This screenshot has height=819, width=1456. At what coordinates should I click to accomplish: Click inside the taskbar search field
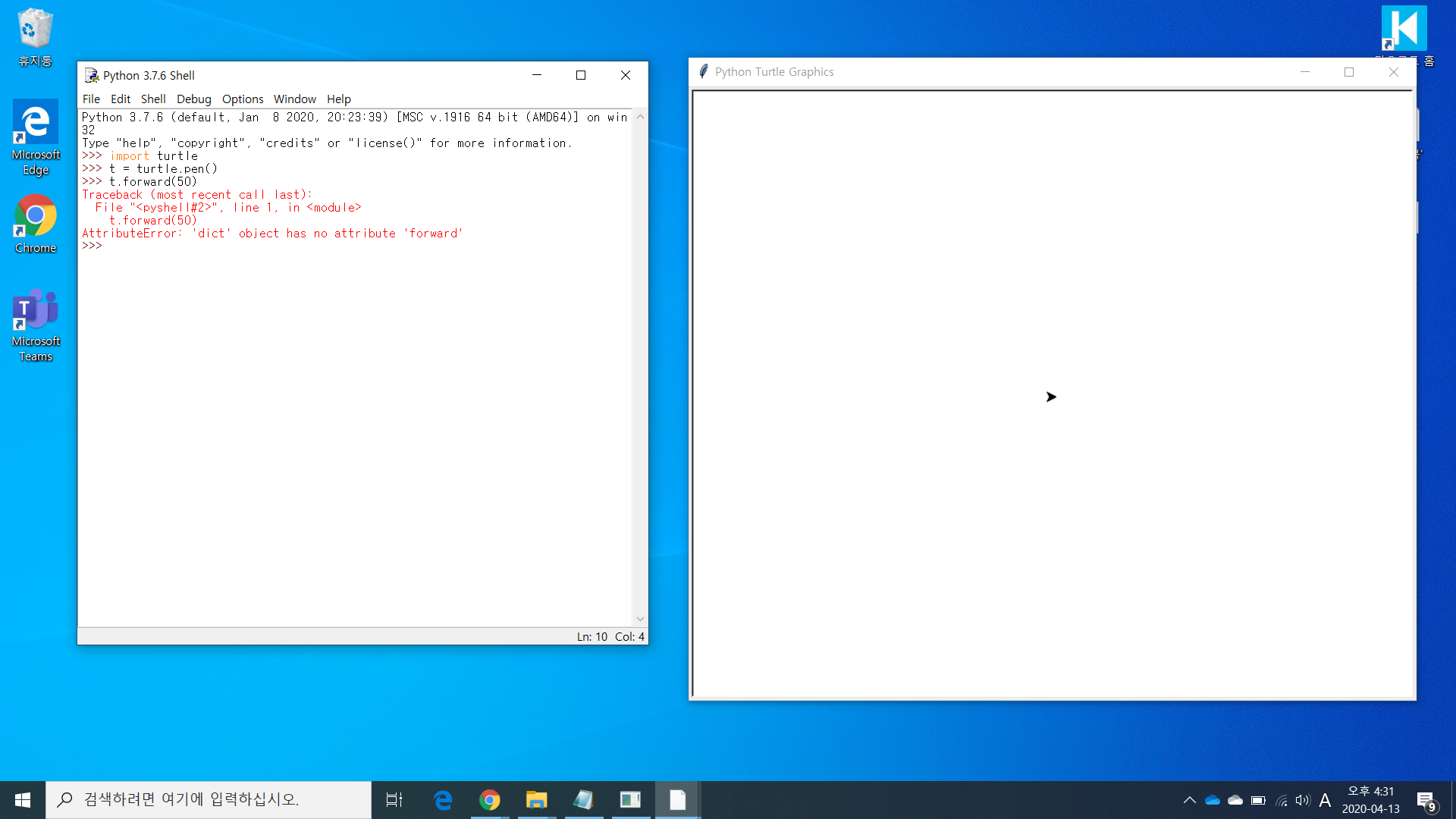212,799
